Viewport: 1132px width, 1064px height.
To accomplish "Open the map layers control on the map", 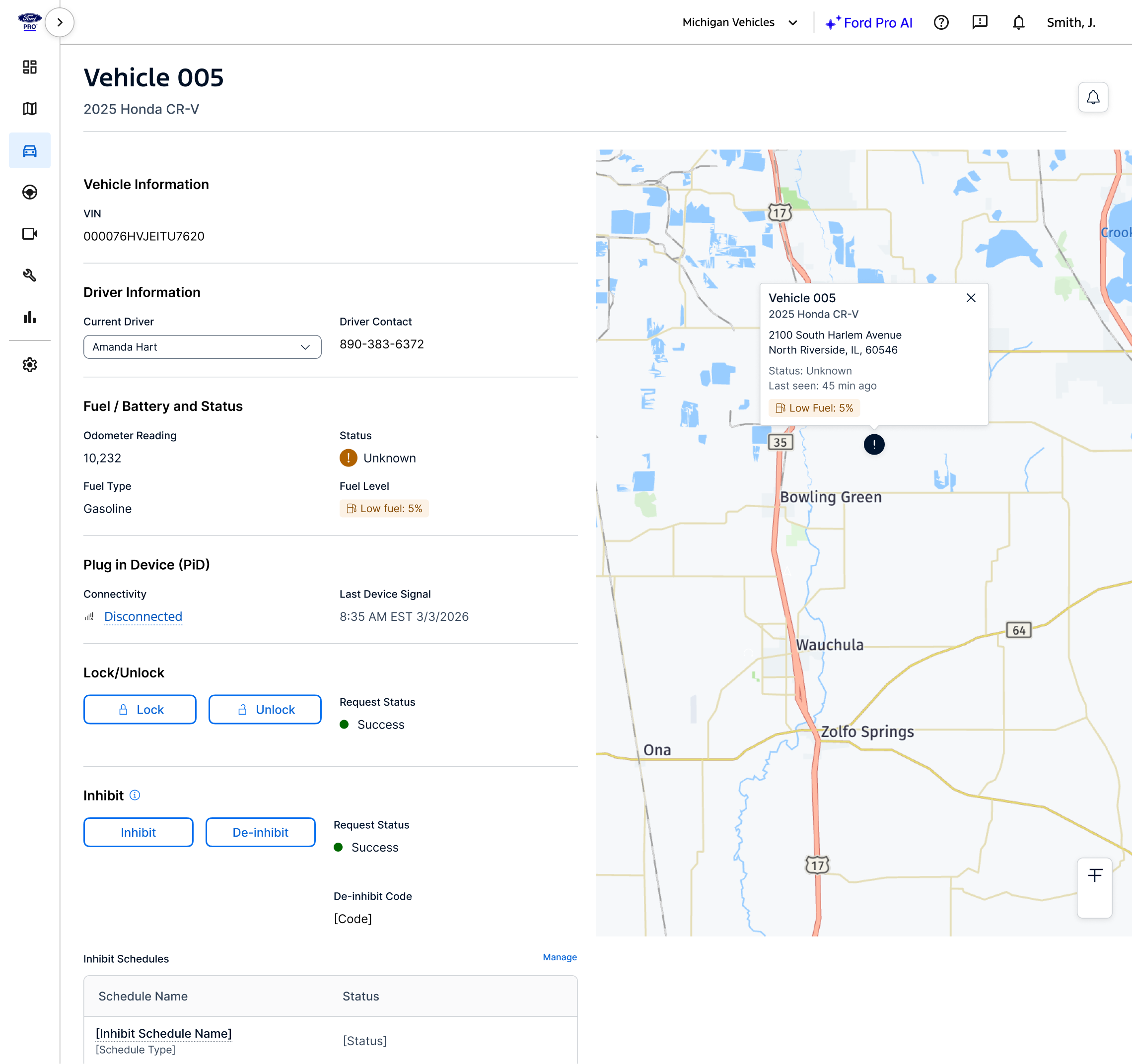I will pos(1094,875).
